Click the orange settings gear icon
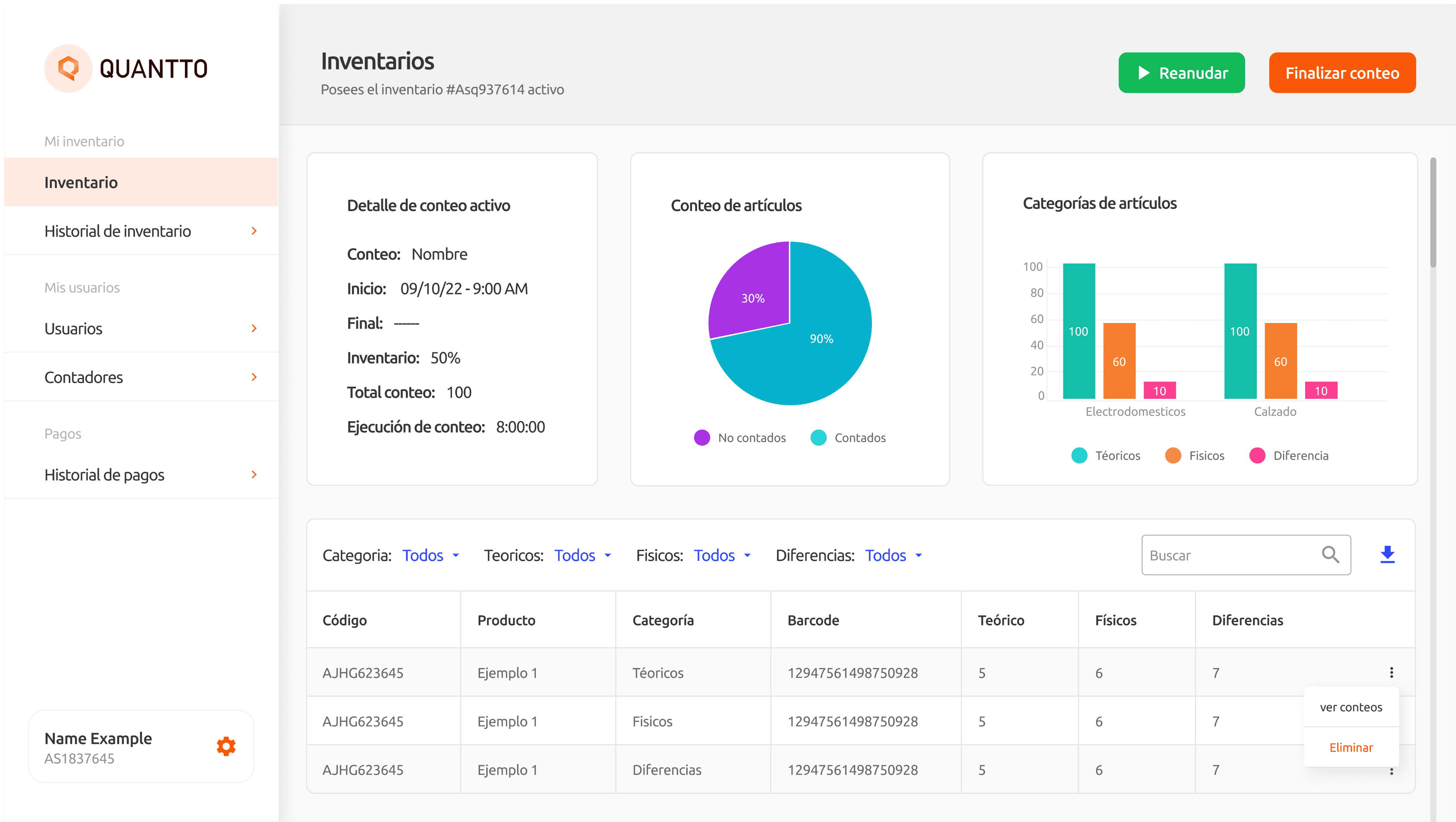Image resolution: width=1456 pixels, height=822 pixels. (226, 746)
